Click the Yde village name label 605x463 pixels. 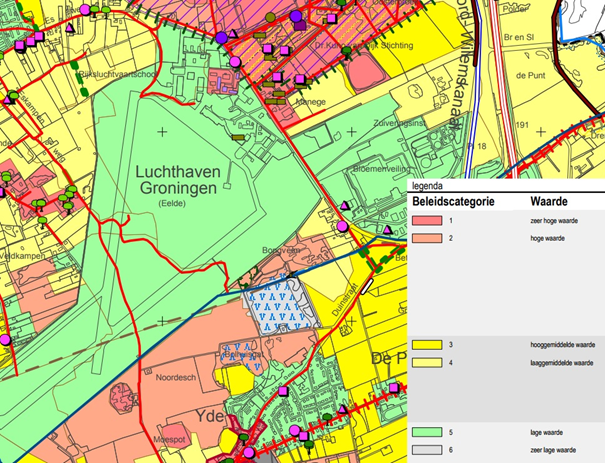[210, 416]
